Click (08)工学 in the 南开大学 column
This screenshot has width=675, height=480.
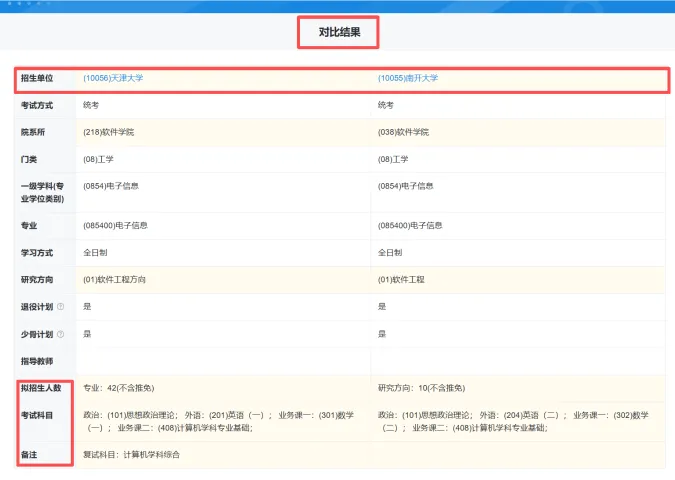coord(393,159)
